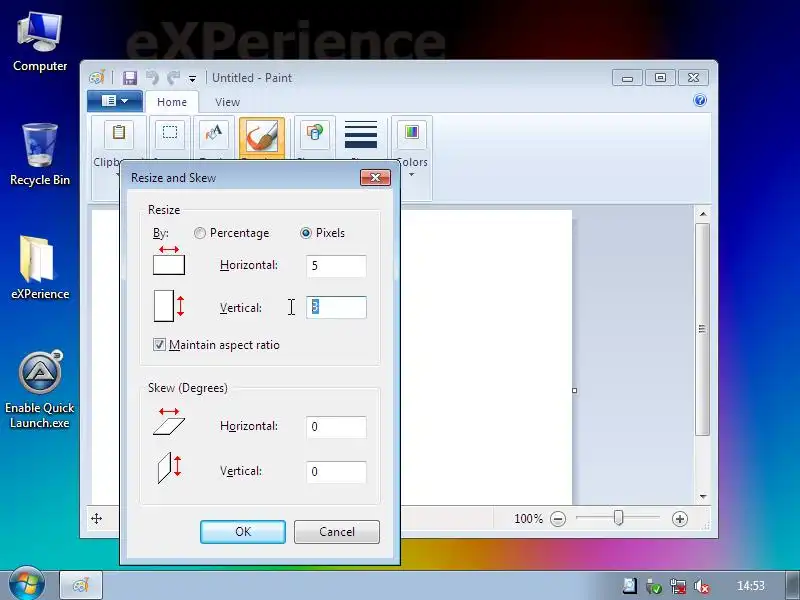Click the network tray icon
800x600 pixels.
pos(678,587)
